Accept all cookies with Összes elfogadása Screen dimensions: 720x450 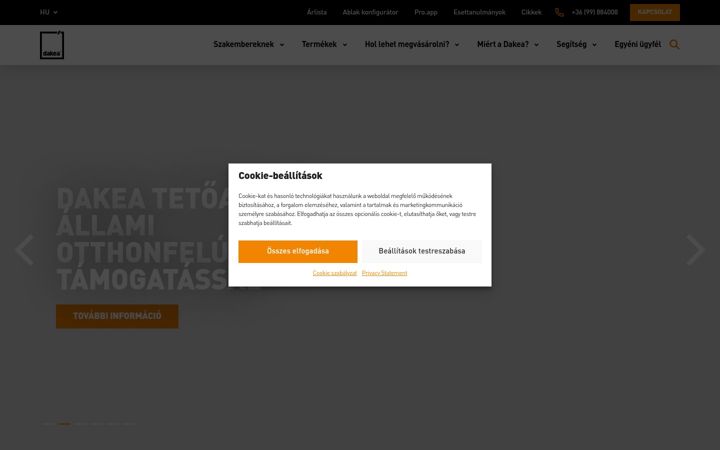tap(298, 252)
